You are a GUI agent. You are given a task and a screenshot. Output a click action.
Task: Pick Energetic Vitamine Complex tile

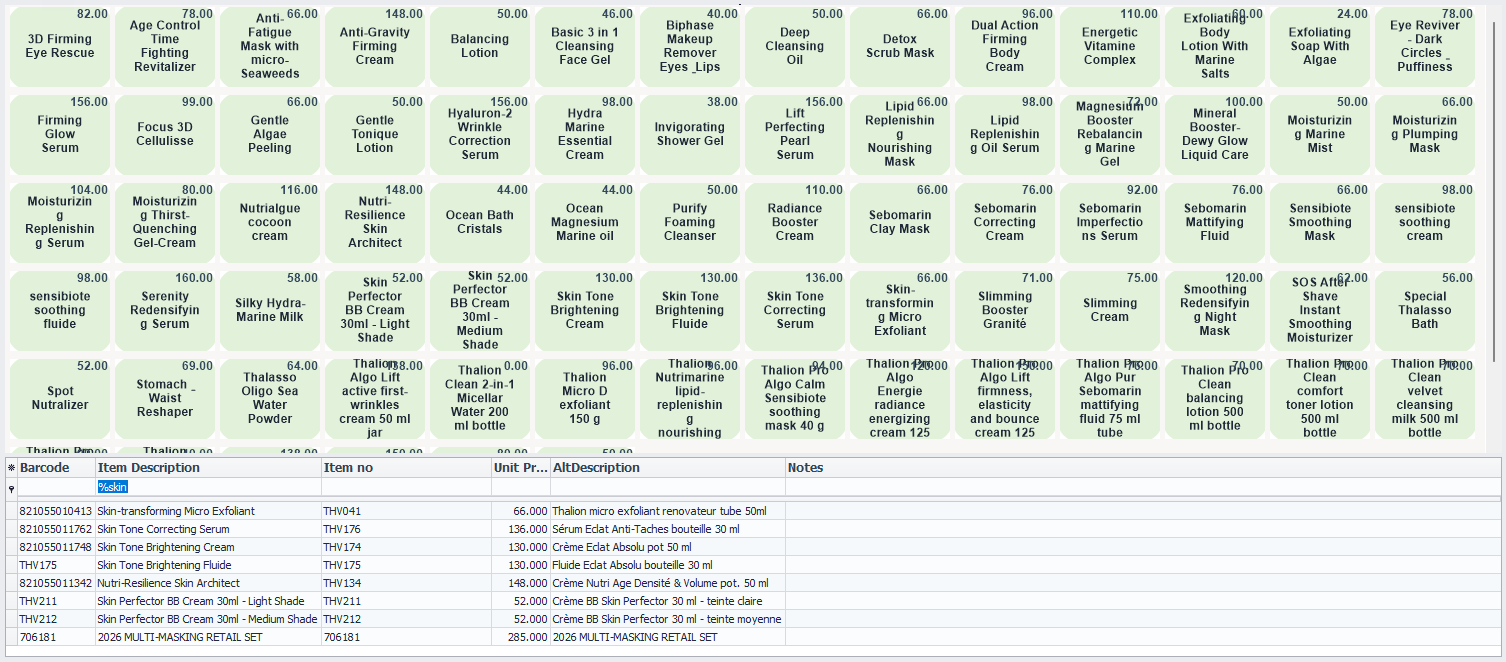[1110, 47]
